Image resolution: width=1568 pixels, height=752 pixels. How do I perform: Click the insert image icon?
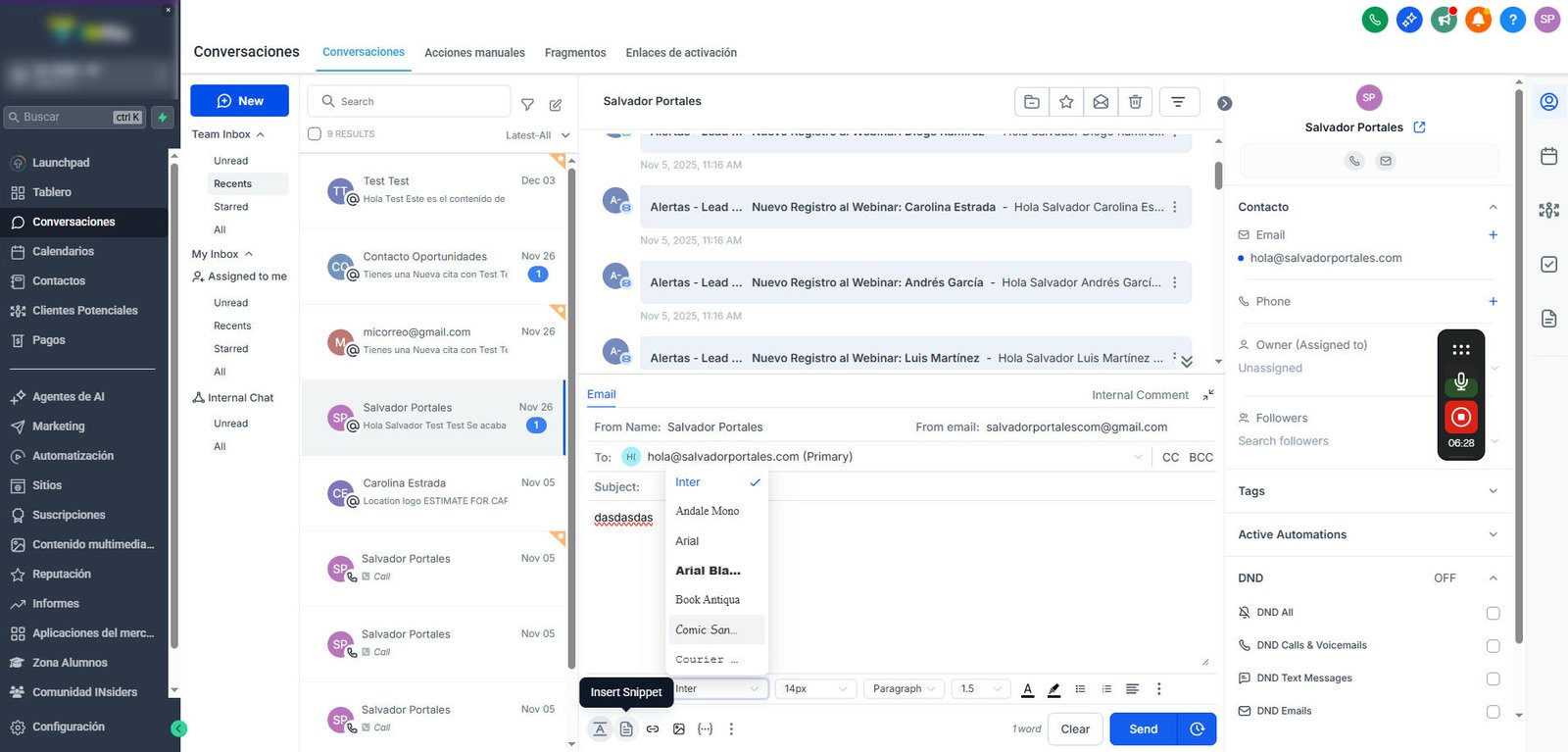click(679, 729)
